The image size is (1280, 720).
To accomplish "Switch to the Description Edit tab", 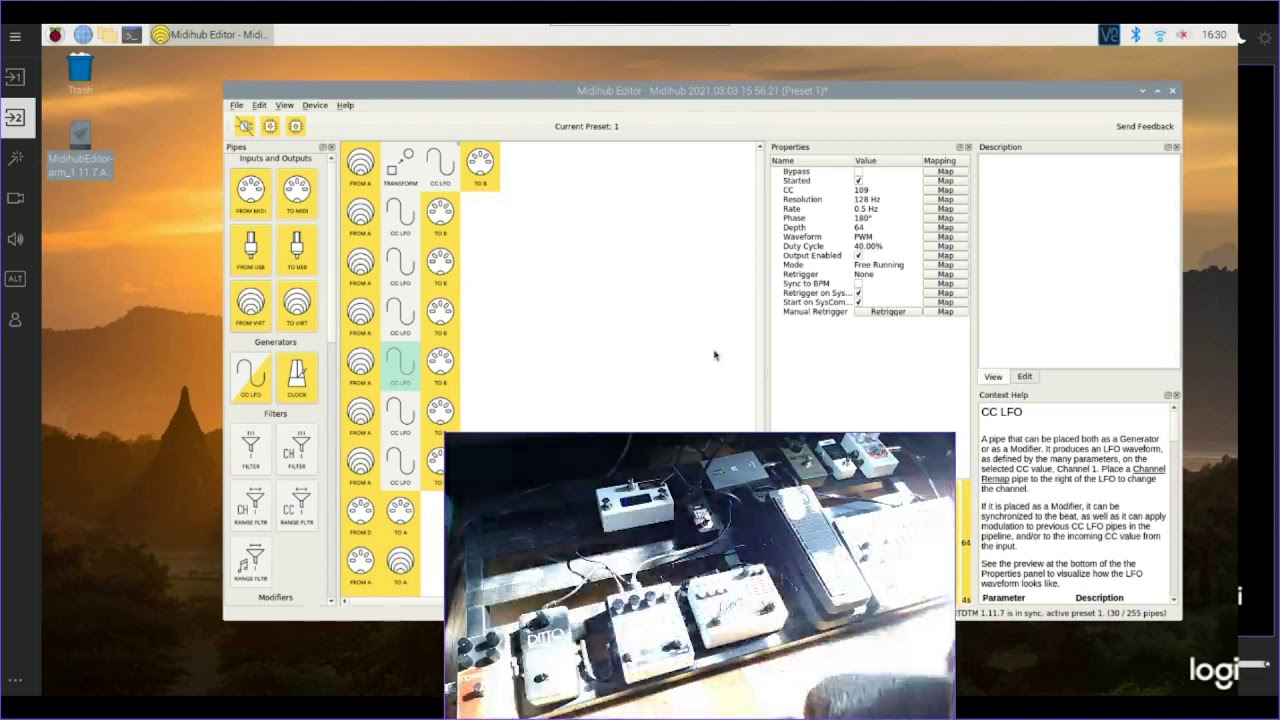I will (1025, 377).
